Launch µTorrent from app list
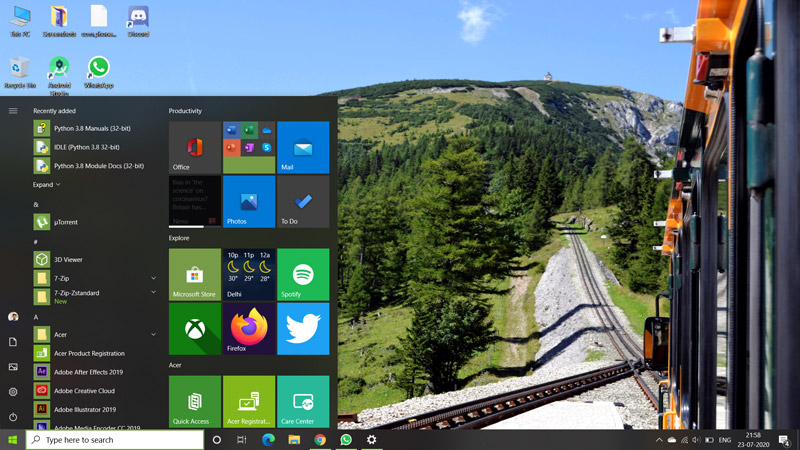The height and width of the screenshot is (450, 800). (x=95, y=222)
